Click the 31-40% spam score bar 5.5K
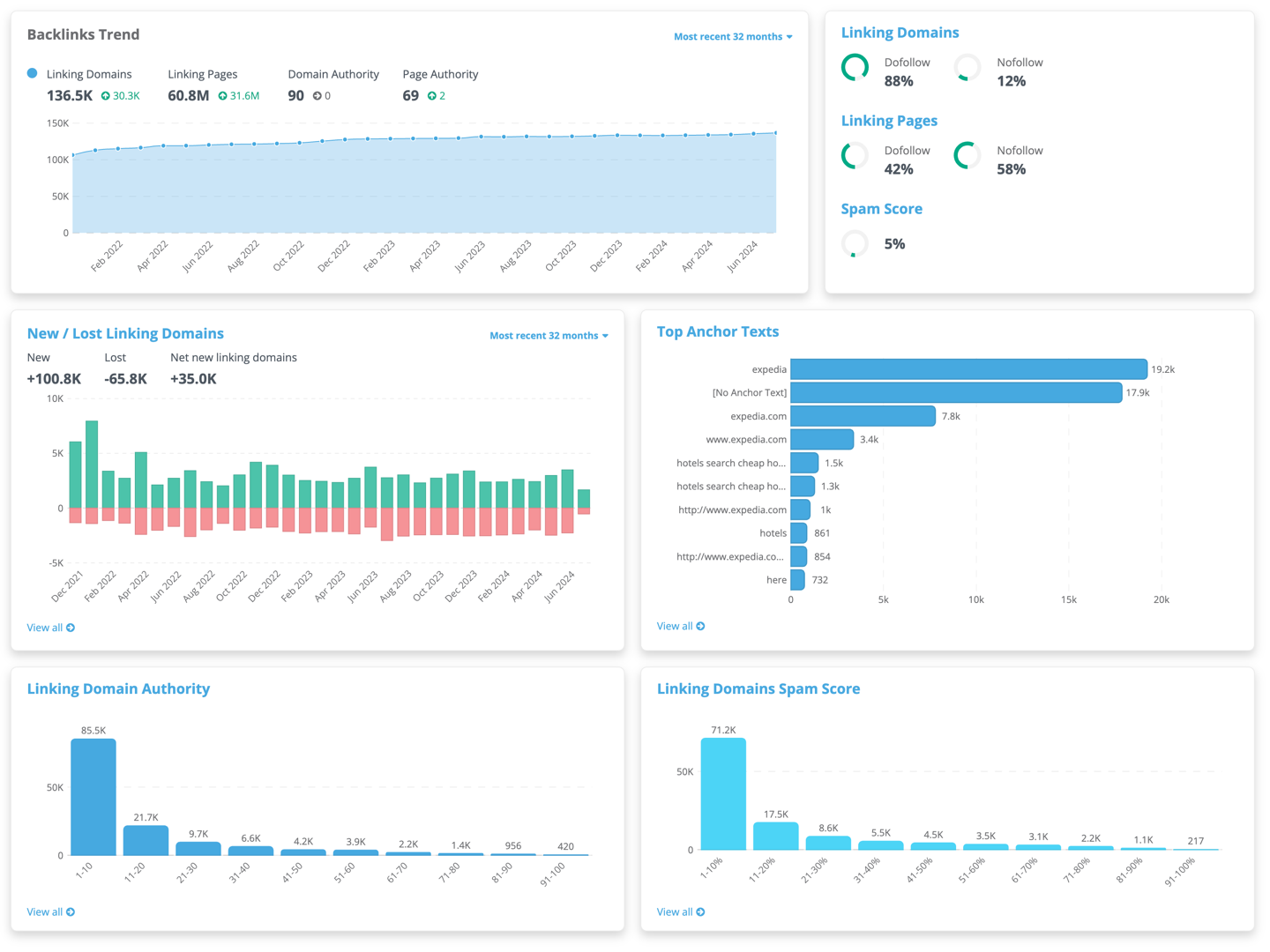The image size is (1270, 952). [x=881, y=845]
